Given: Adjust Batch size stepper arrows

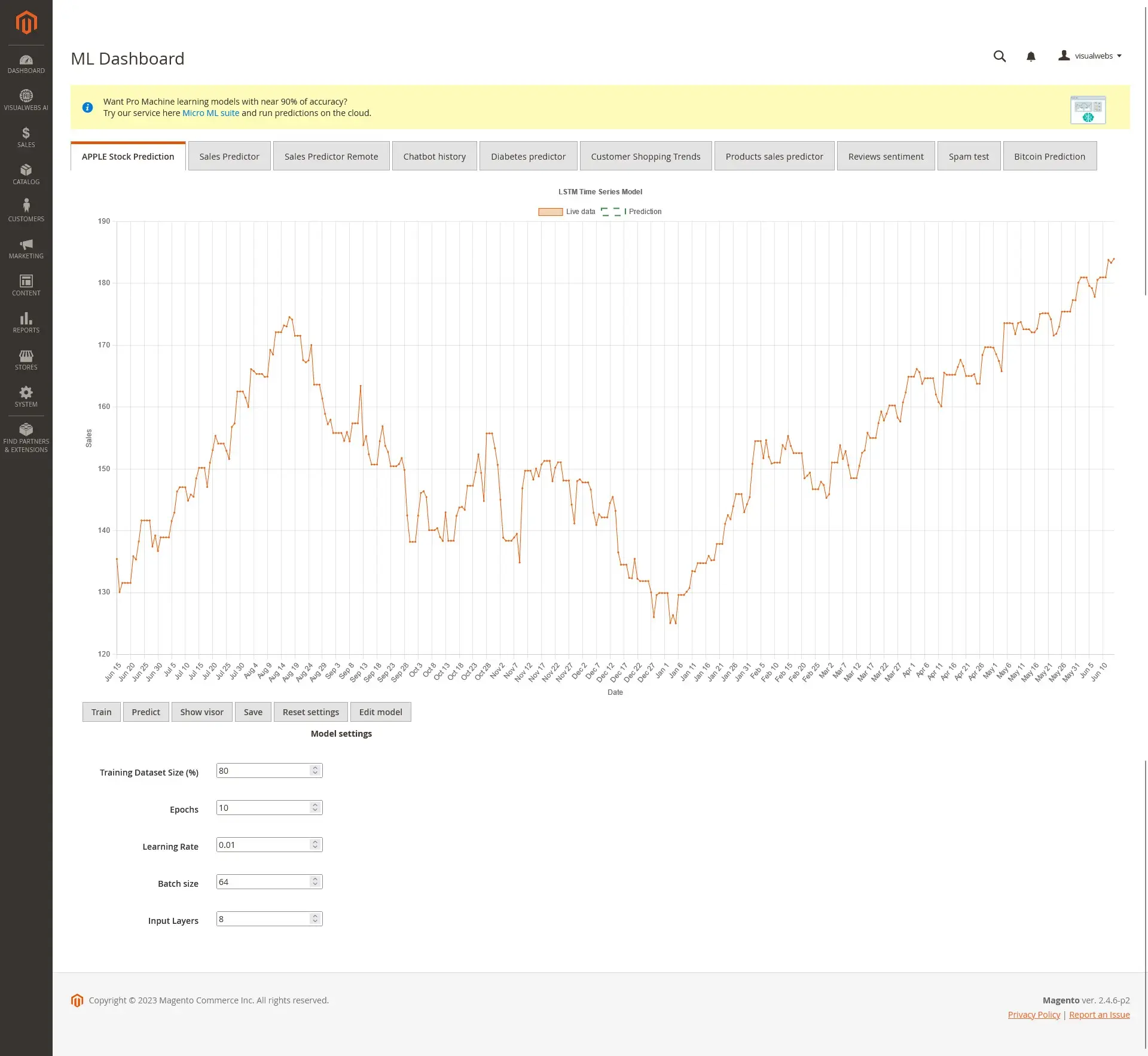Looking at the screenshot, I should tap(315, 882).
